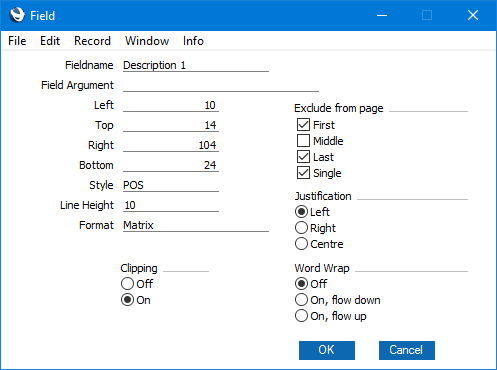This screenshot has width=497, height=370.
Task: Turn Clipping Off
Action: tap(127, 284)
